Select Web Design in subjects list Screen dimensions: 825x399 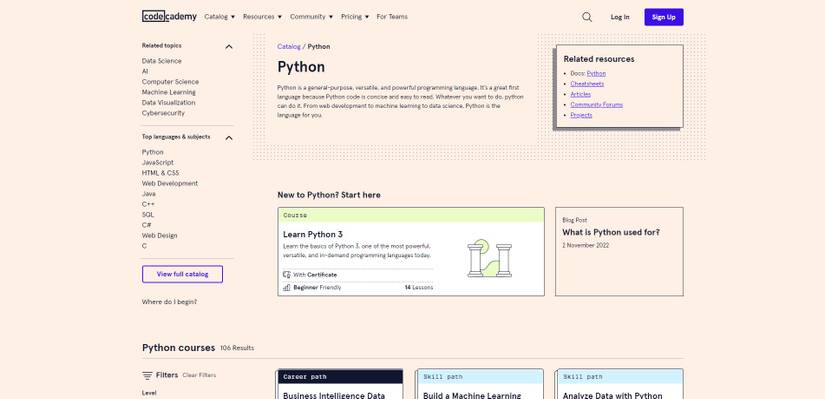tap(159, 235)
